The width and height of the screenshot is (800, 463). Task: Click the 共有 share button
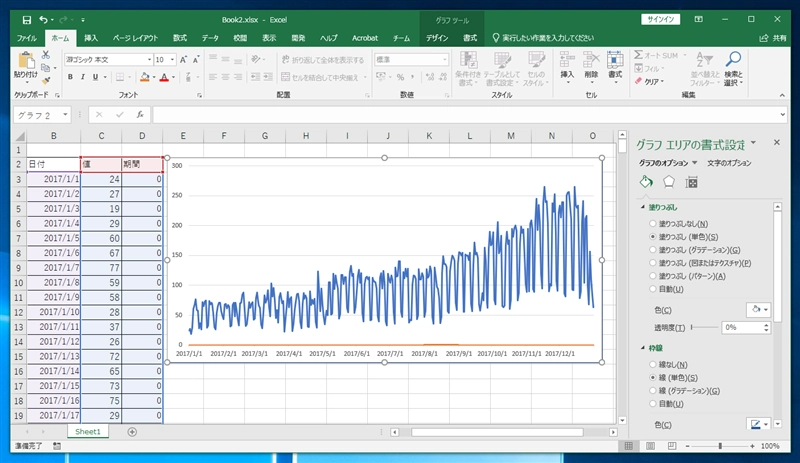(773, 38)
